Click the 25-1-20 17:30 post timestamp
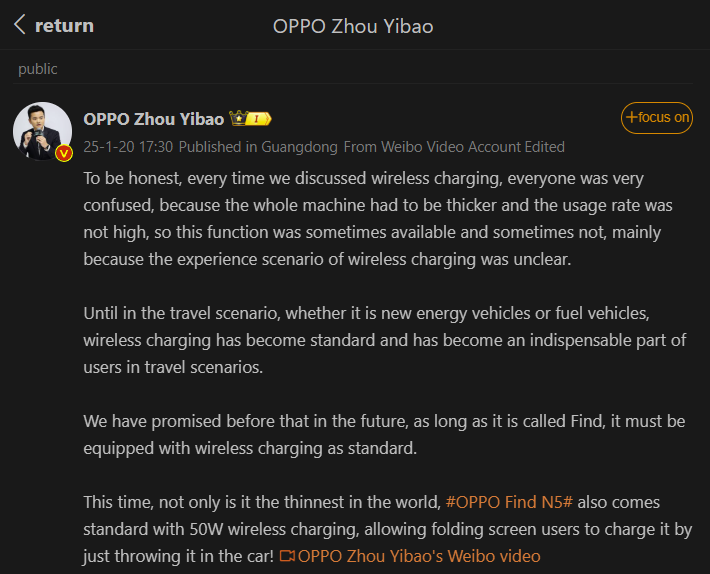 coord(128,146)
